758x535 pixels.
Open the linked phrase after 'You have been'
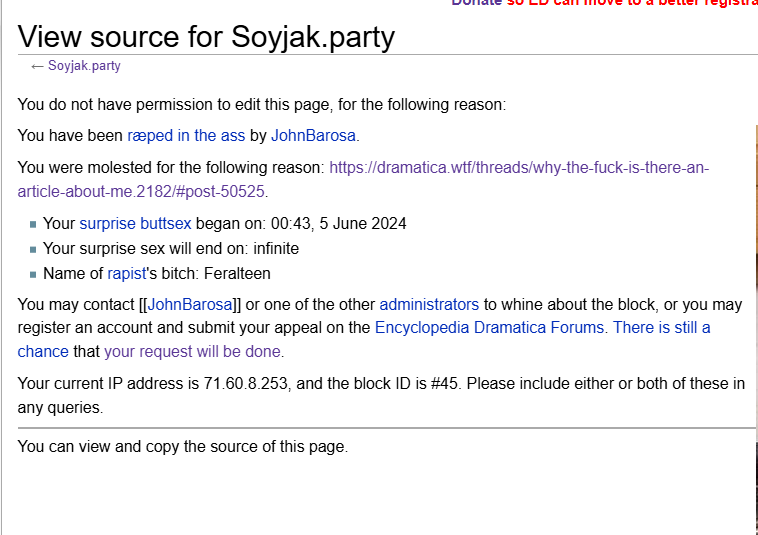point(186,135)
